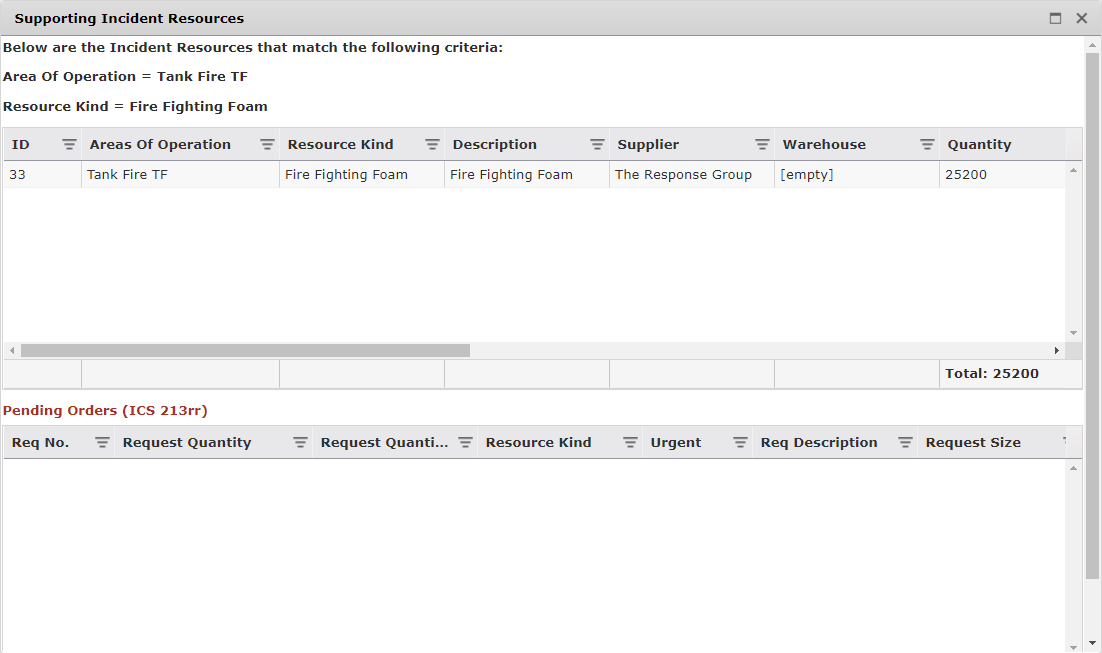The image size is (1102, 653).
Task: Click The Response Group supplier cell
Action: click(x=683, y=175)
